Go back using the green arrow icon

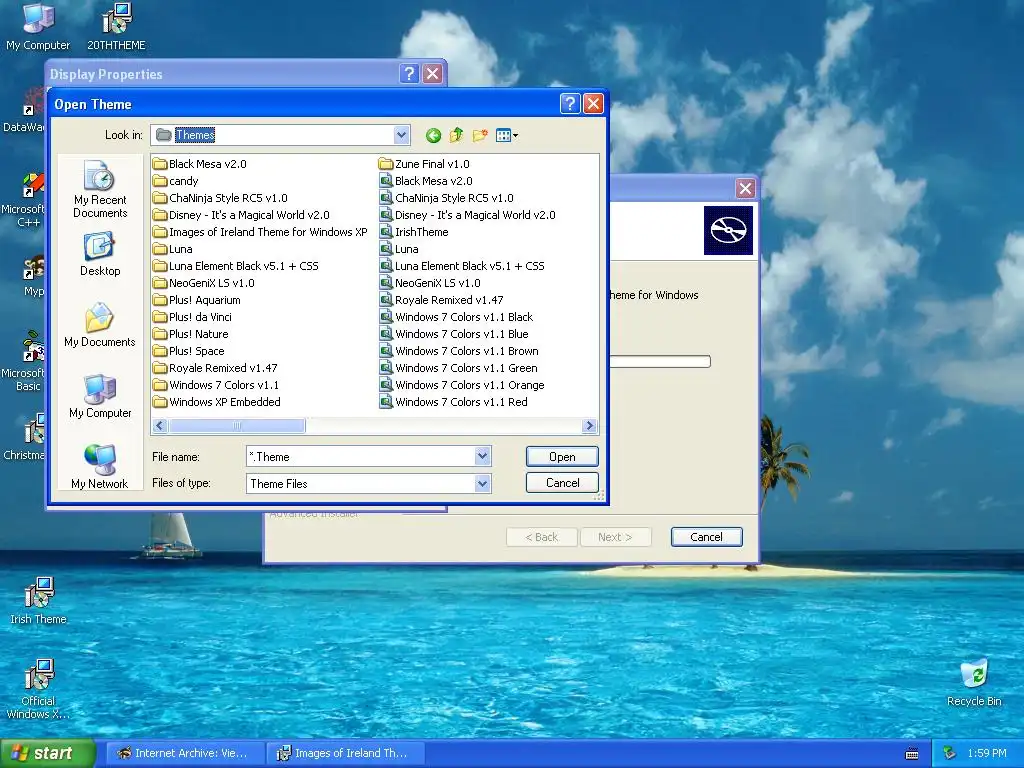coord(433,135)
